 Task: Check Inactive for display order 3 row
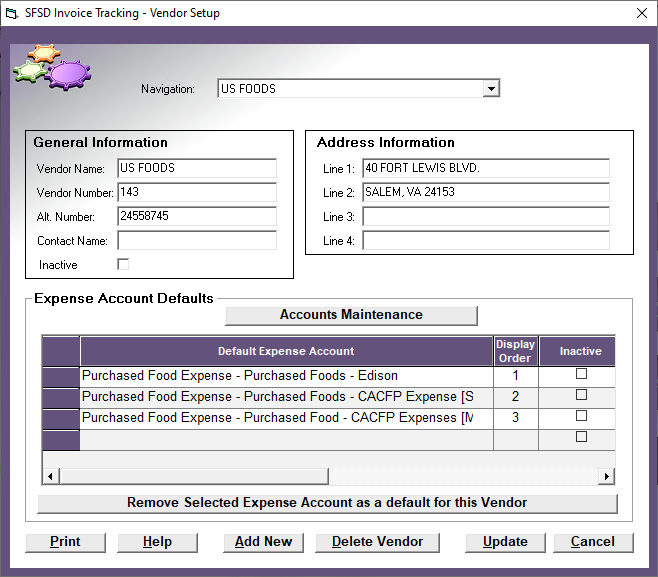click(x=580, y=417)
